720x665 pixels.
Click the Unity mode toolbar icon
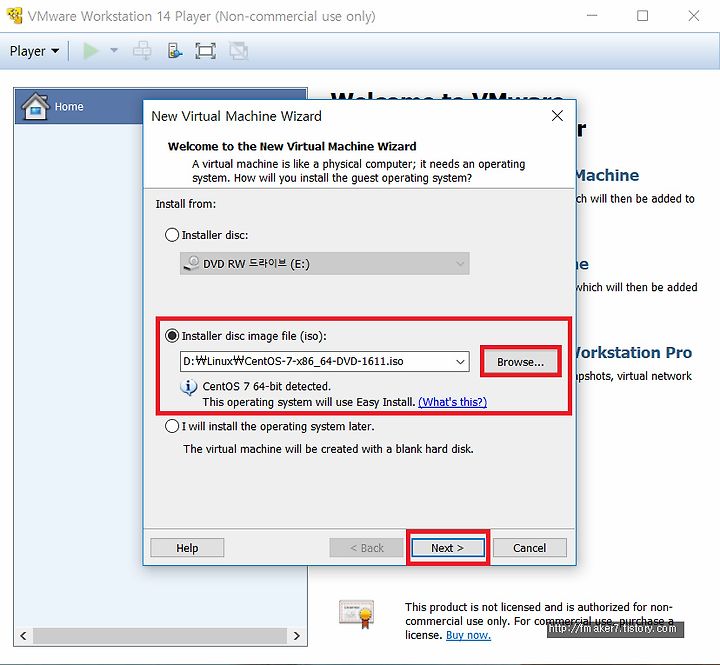238,51
